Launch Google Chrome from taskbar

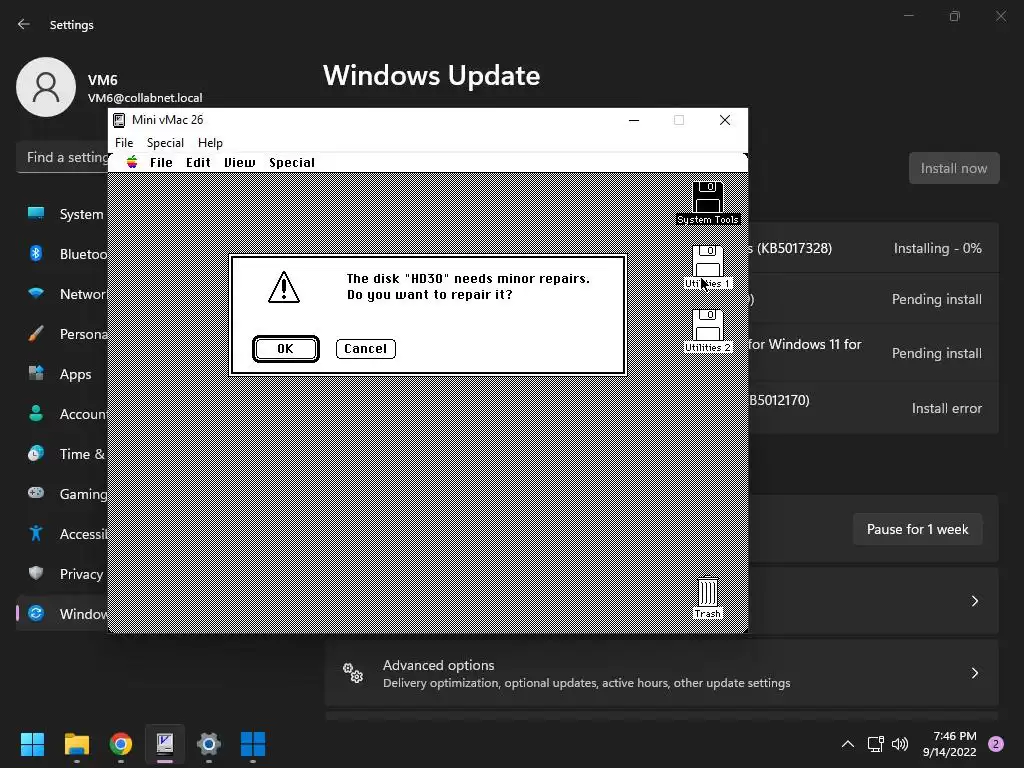coord(121,744)
